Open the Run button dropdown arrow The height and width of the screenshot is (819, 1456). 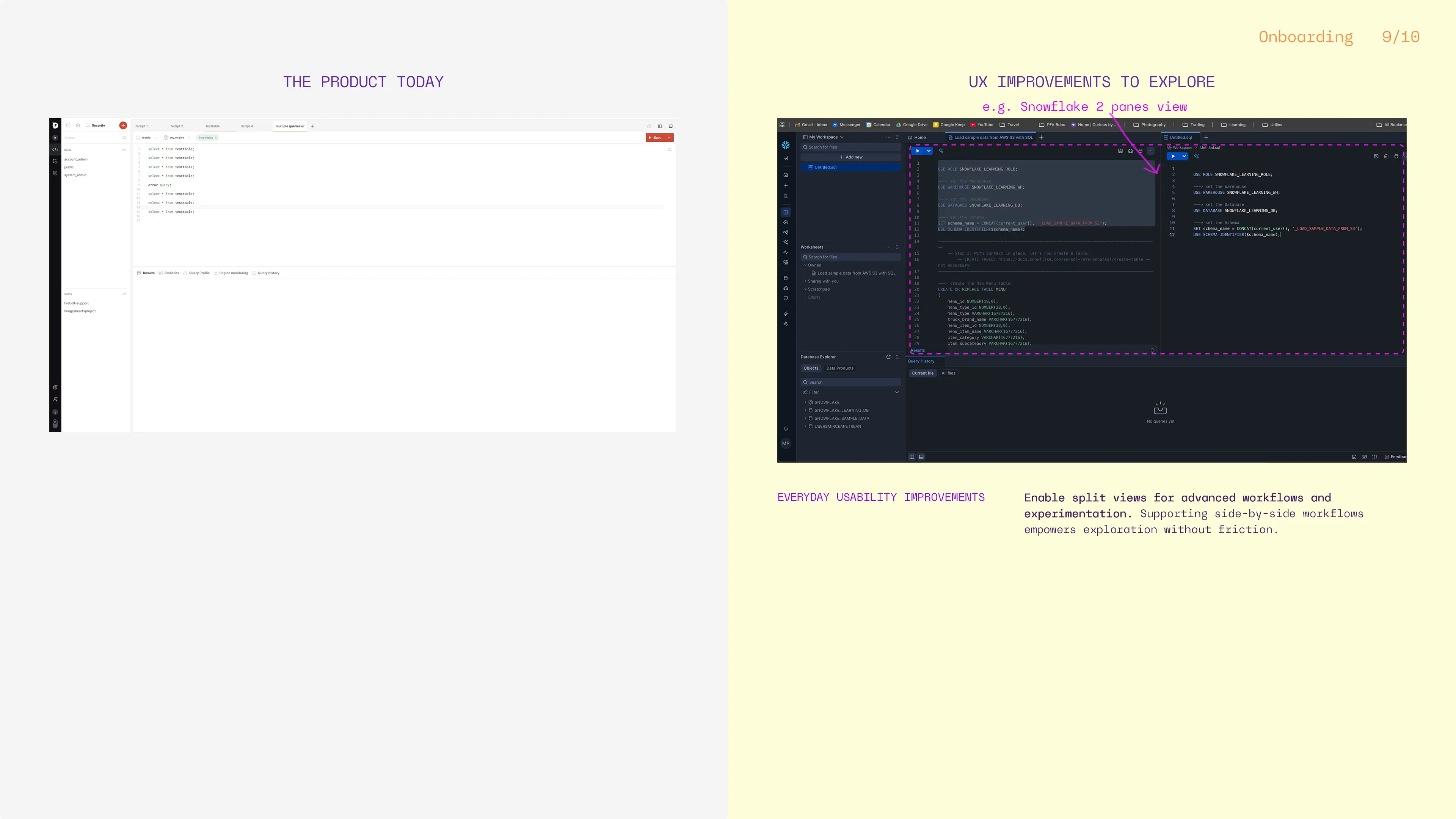(669, 138)
